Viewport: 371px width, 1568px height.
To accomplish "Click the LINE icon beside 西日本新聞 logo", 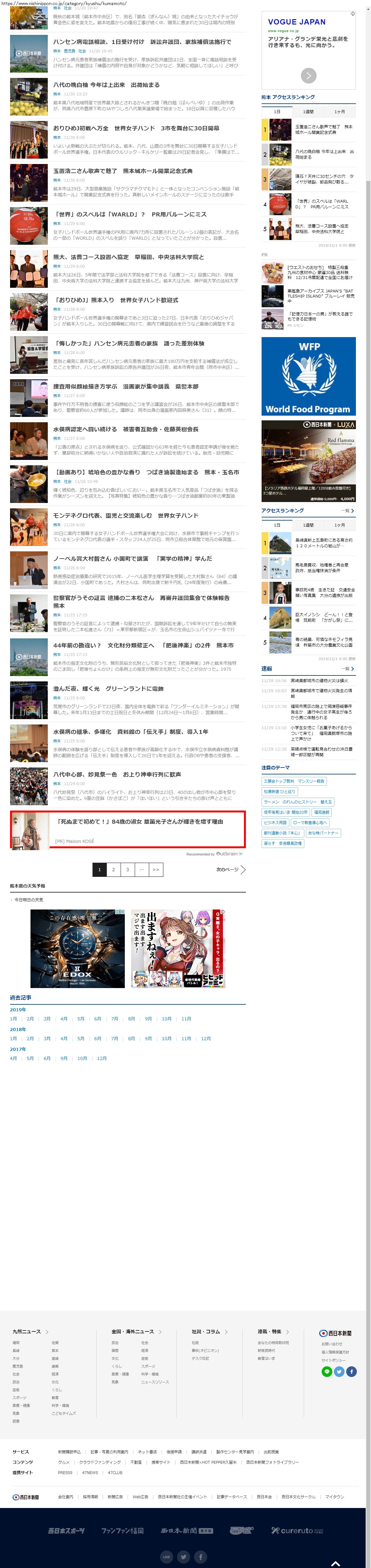I will point(327,1371).
